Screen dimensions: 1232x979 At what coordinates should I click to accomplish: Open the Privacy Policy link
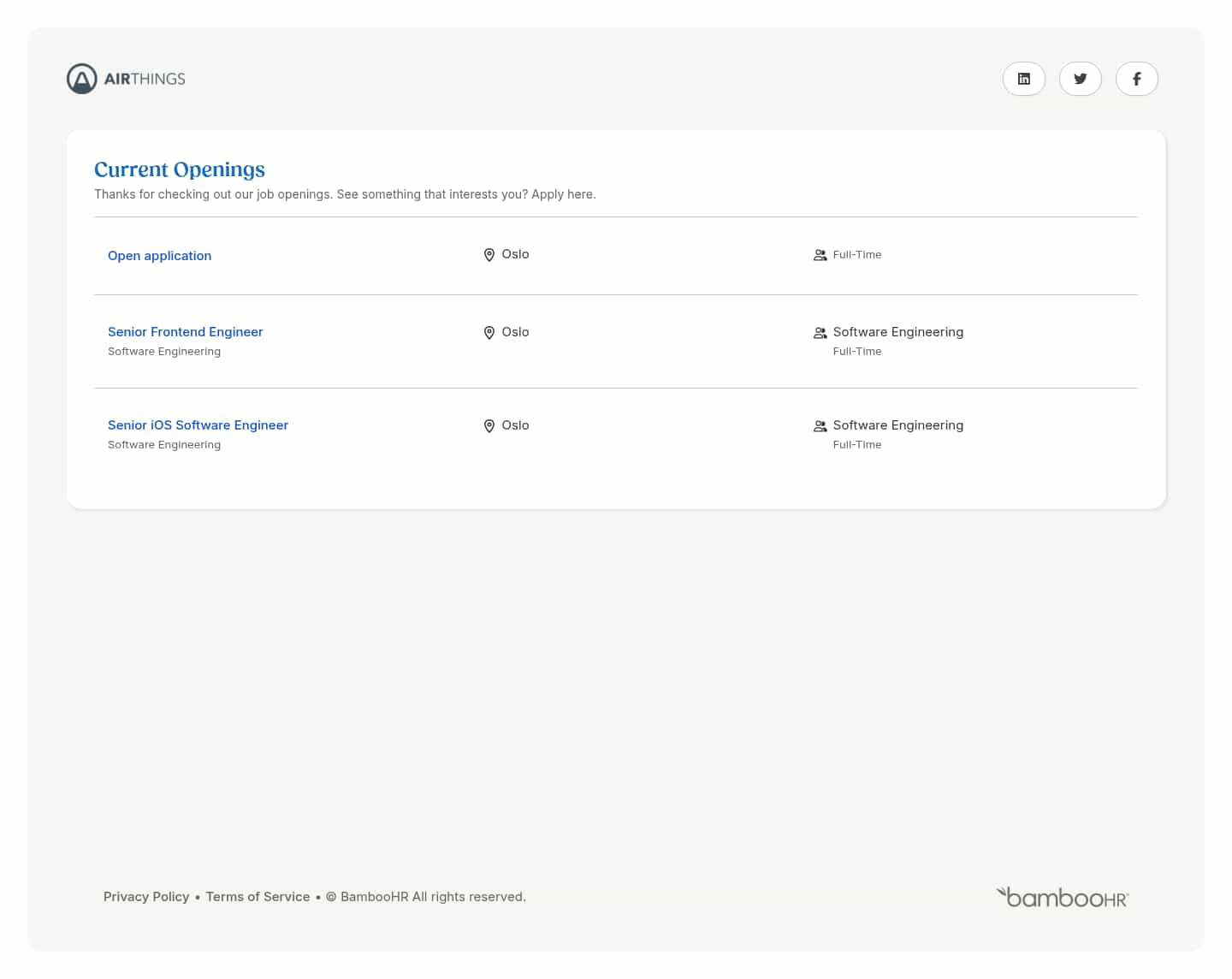146,897
